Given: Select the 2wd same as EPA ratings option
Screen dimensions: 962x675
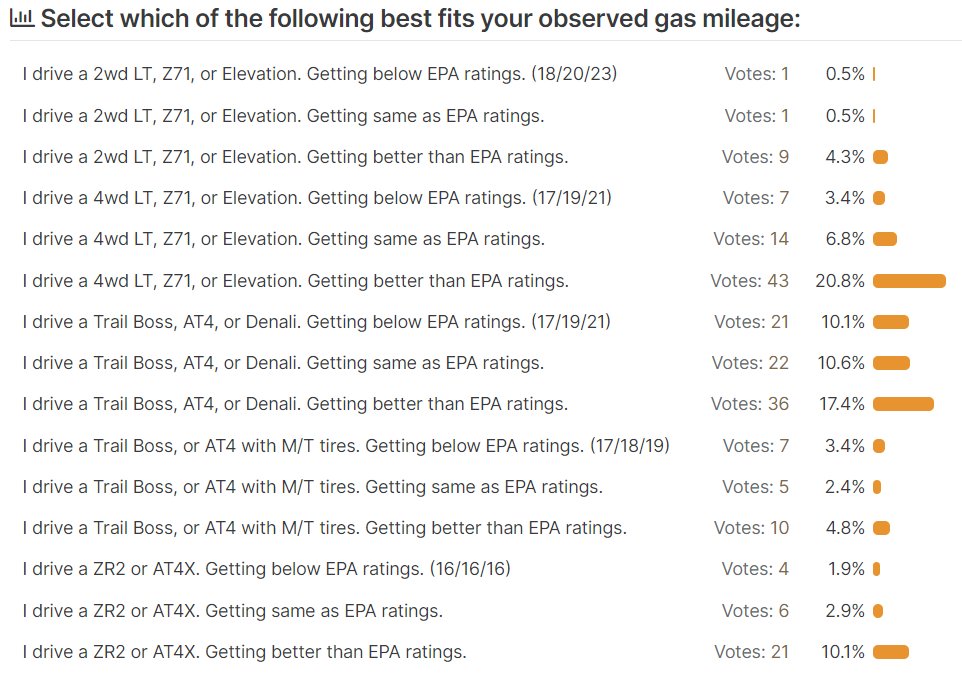Looking at the screenshot, I should 283,116.
